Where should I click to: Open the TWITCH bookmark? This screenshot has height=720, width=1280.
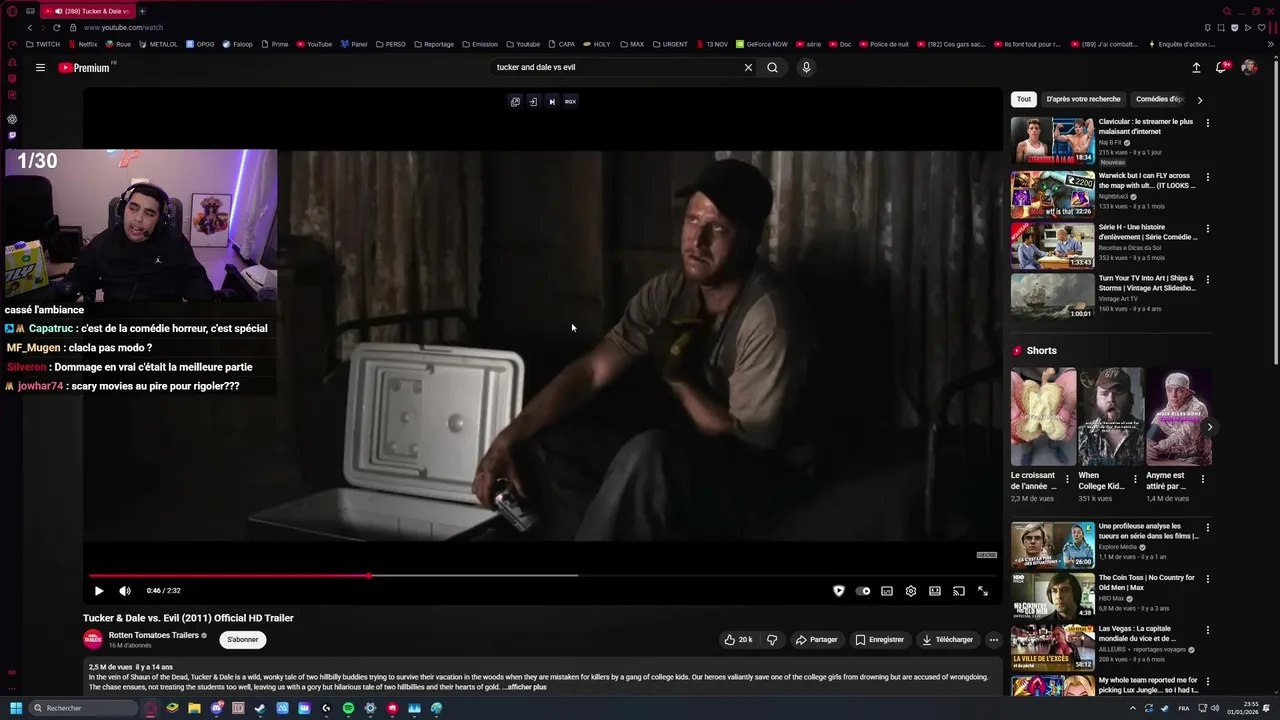coord(43,44)
